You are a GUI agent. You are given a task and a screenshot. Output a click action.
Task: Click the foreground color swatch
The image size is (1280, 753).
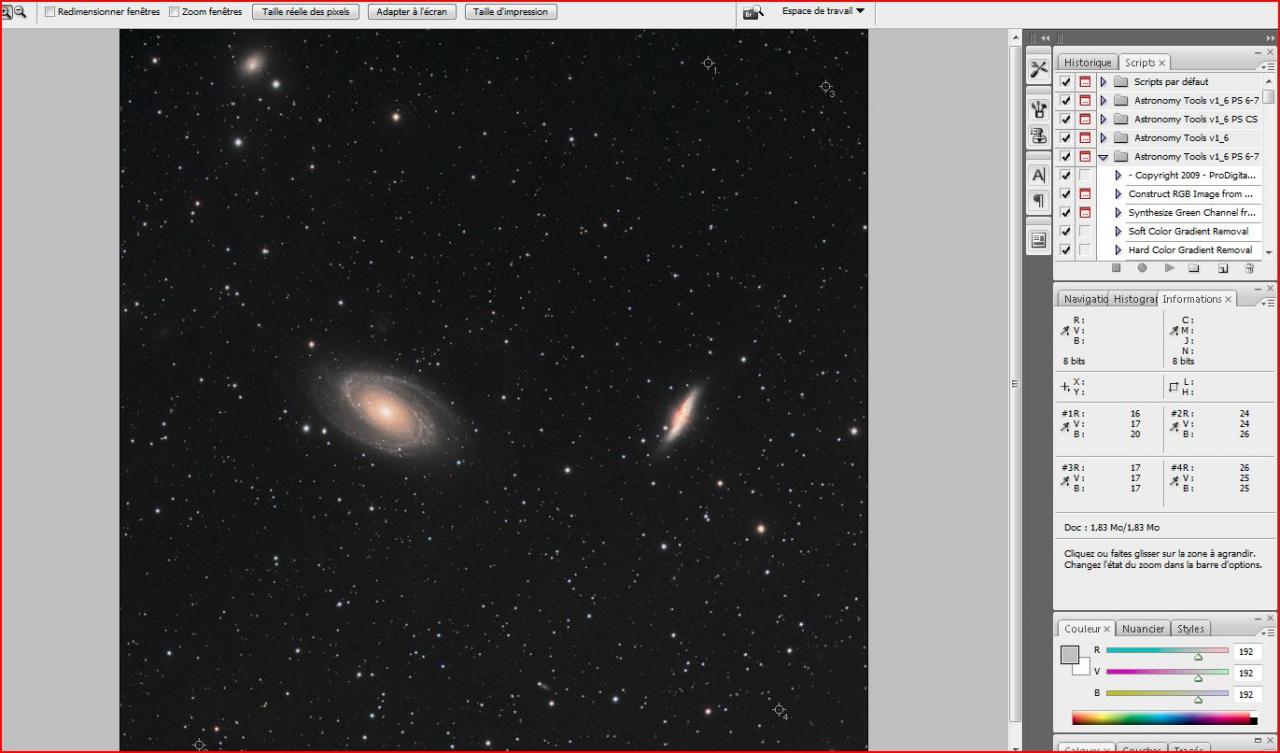tap(1070, 655)
